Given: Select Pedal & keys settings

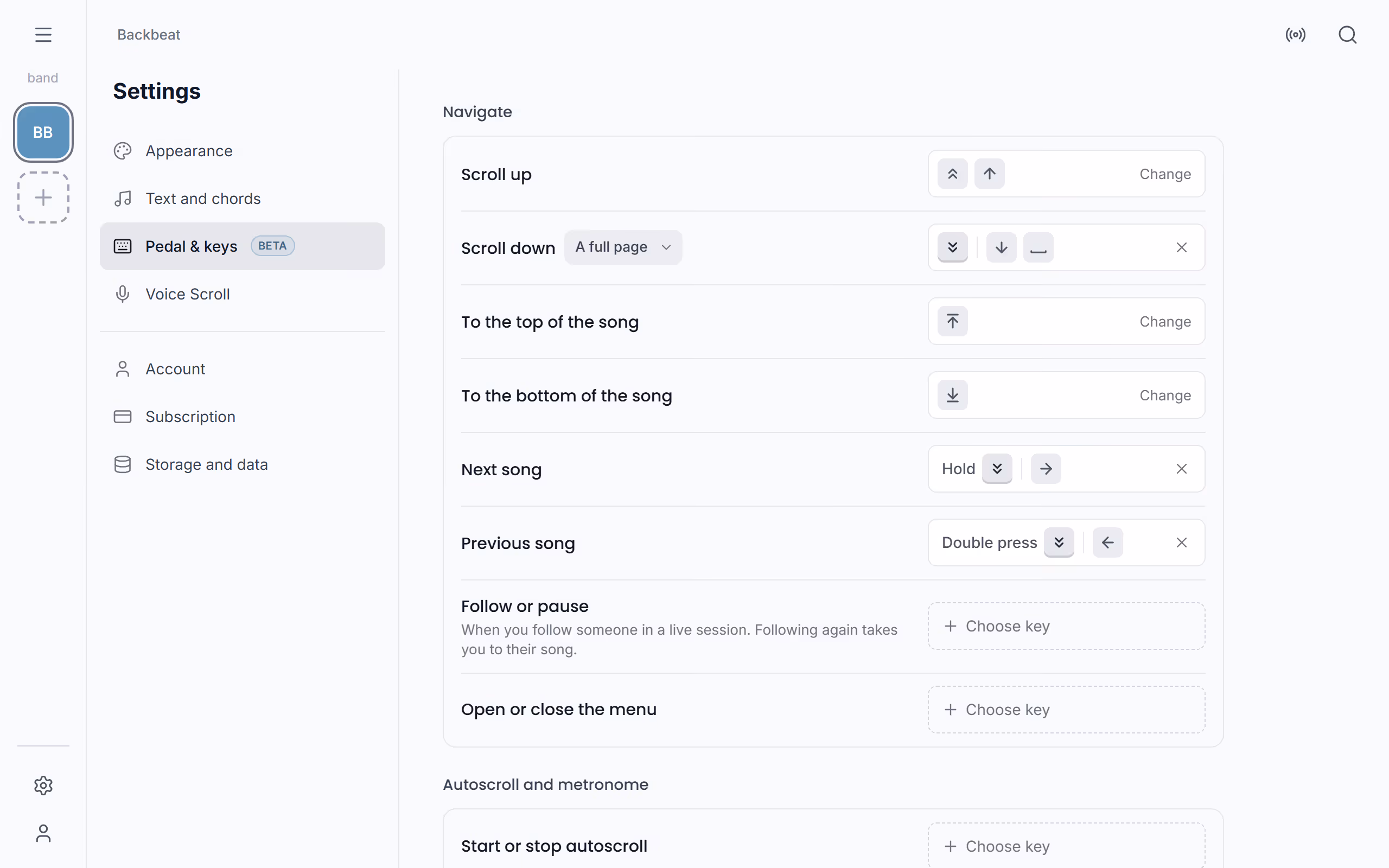Looking at the screenshot, I should click(242, 246).
